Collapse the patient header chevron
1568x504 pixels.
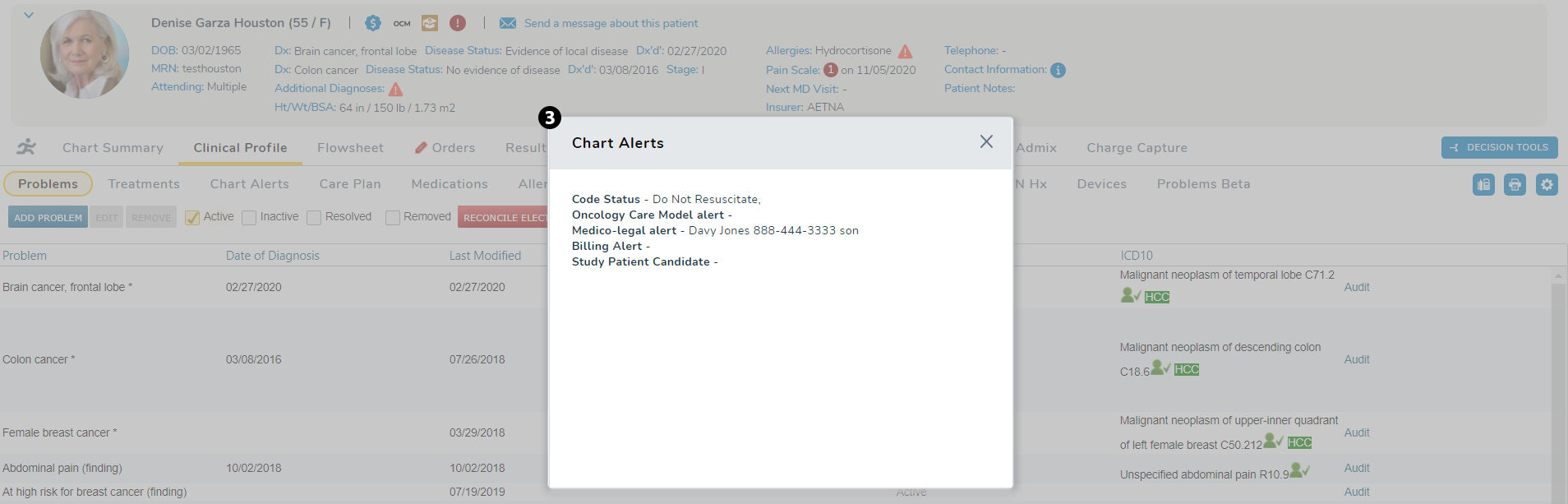coord(29,15)
